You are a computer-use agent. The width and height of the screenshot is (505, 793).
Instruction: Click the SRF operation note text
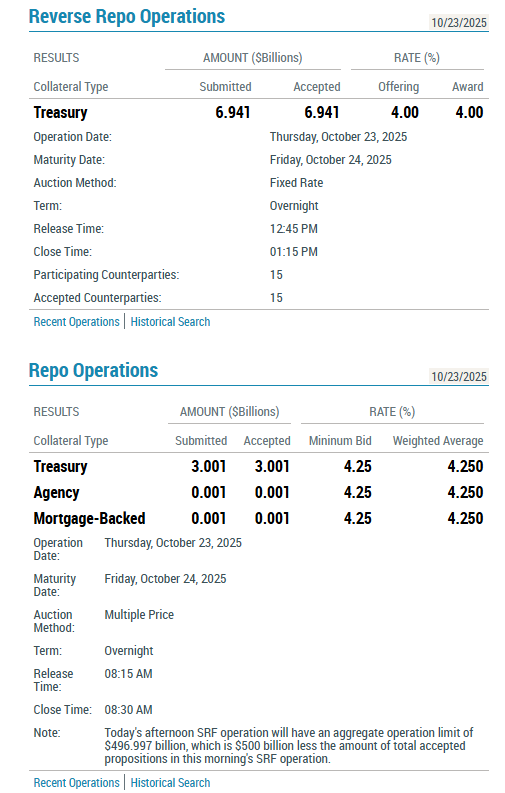point(289,745)
